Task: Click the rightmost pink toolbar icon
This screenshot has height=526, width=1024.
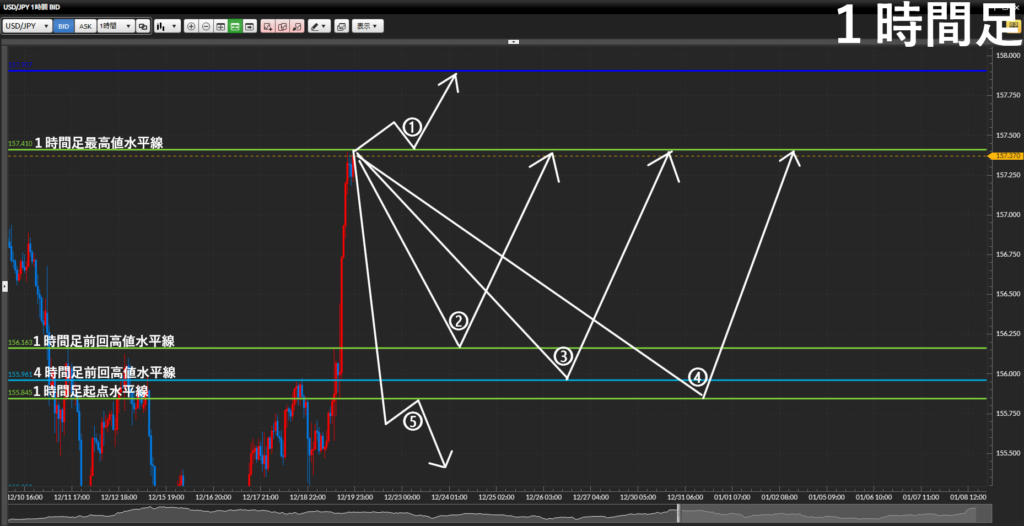Action: click(297, 25)
